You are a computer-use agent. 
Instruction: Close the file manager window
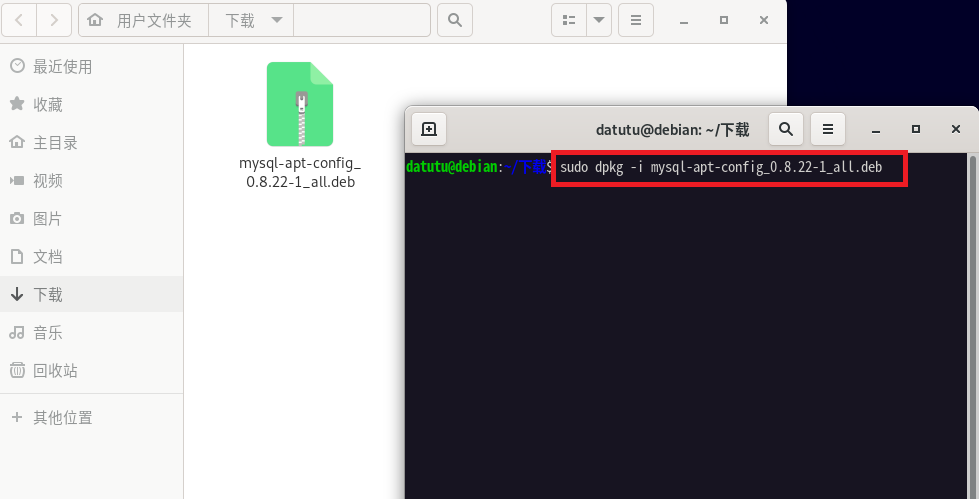pos(764,21)
